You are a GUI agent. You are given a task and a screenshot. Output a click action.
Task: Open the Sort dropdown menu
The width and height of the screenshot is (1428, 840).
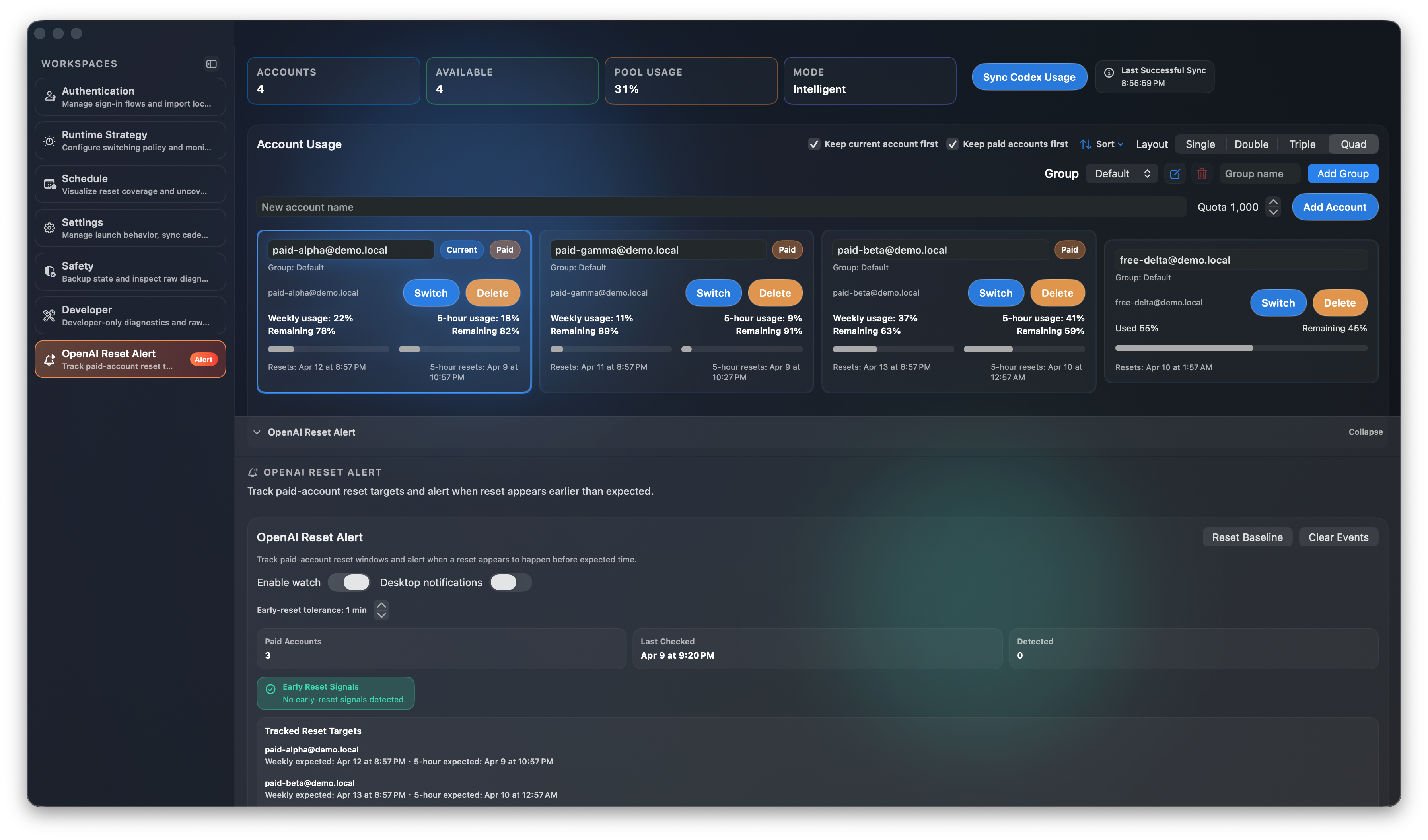coord(1102,144)
